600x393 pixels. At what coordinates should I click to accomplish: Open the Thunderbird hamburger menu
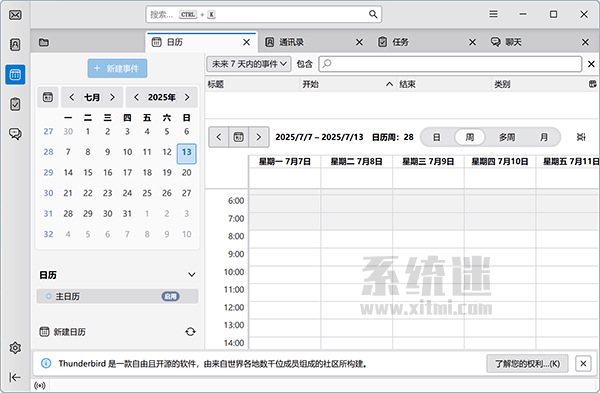click(x=494, y=14)
